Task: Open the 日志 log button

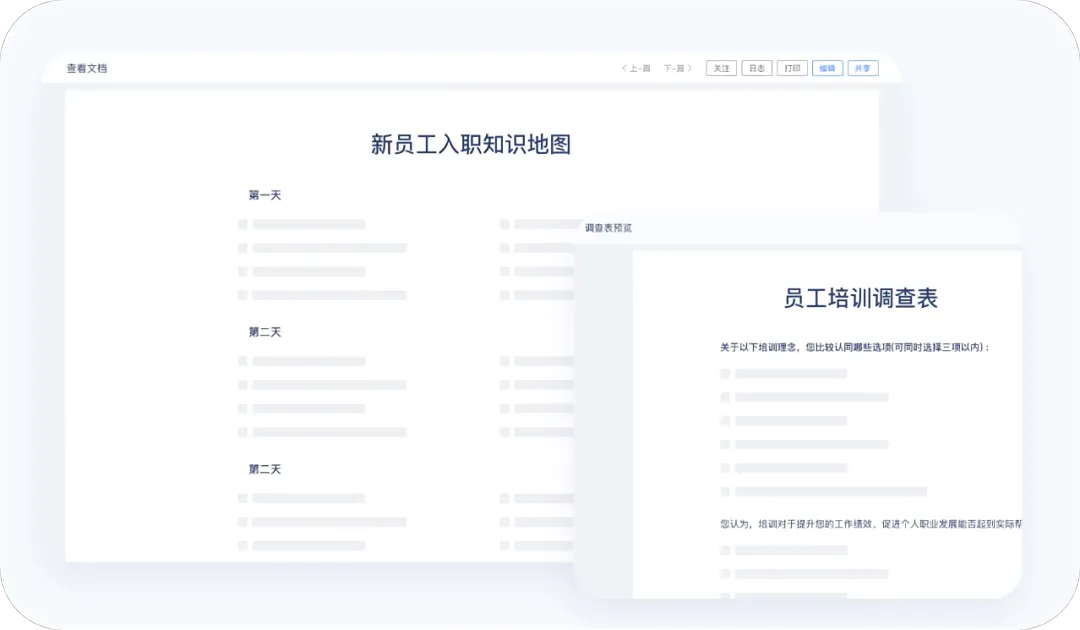Action: click(756, 69)
